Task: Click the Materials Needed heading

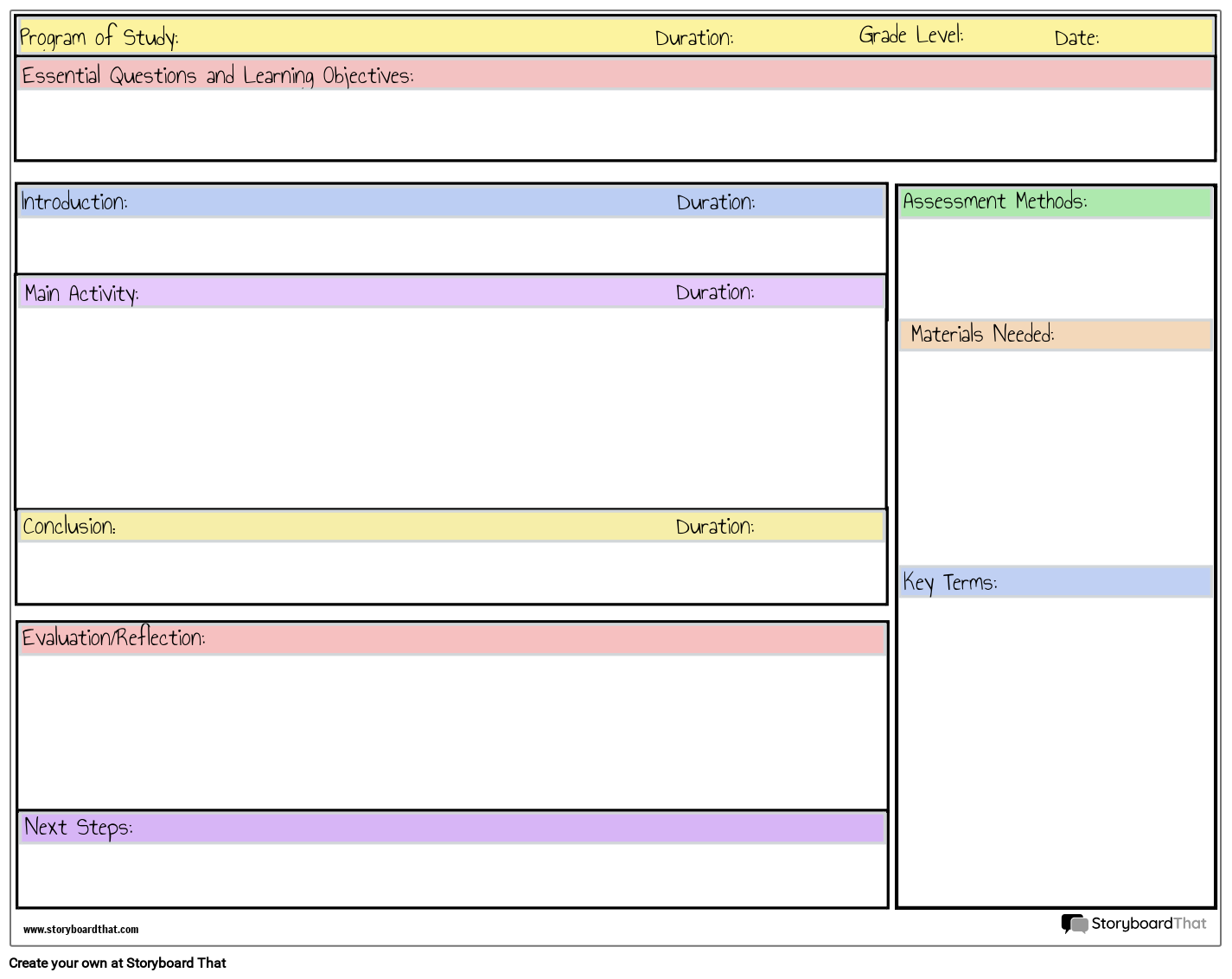Action: pos(982,335)
